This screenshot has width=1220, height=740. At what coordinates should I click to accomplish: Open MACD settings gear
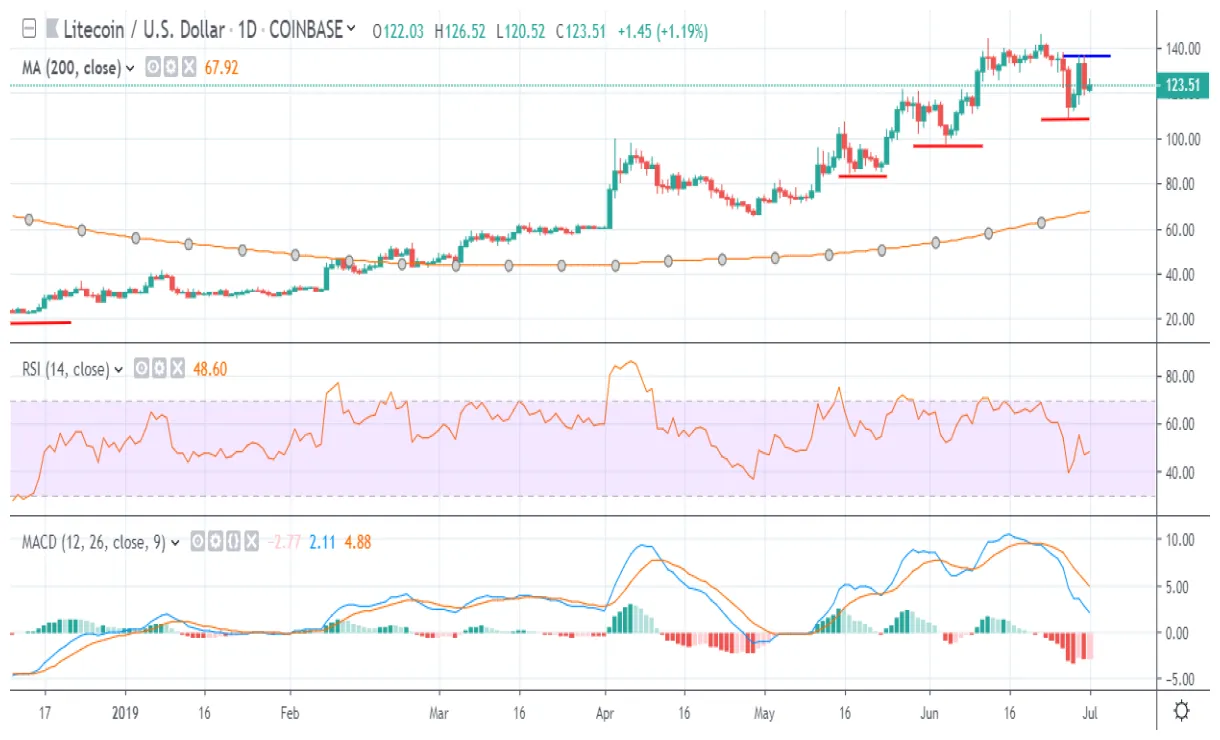click(x=216, y=543)
